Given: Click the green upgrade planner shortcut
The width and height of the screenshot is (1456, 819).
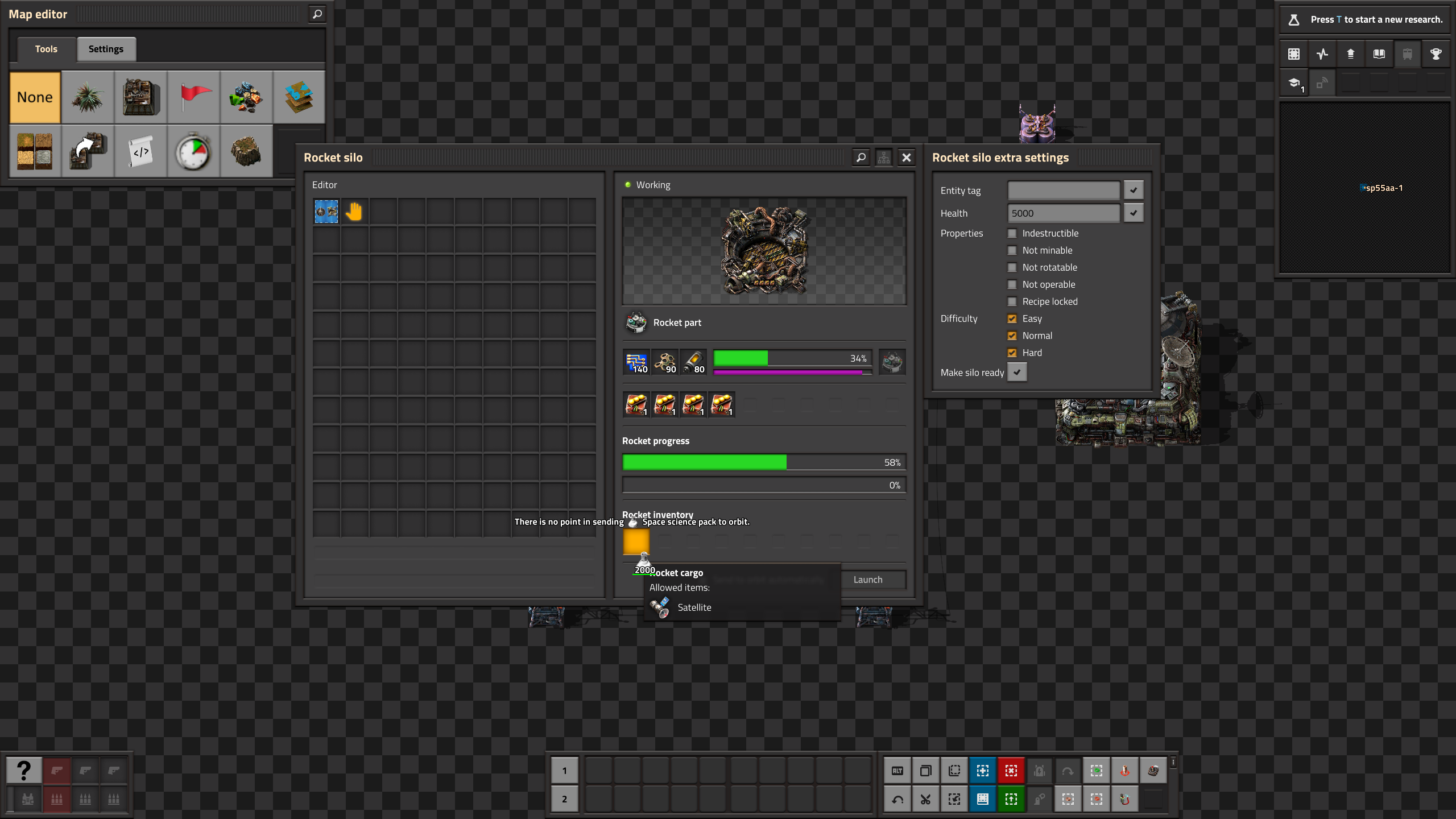Looking at the screenshot, I should [1011, 799].
